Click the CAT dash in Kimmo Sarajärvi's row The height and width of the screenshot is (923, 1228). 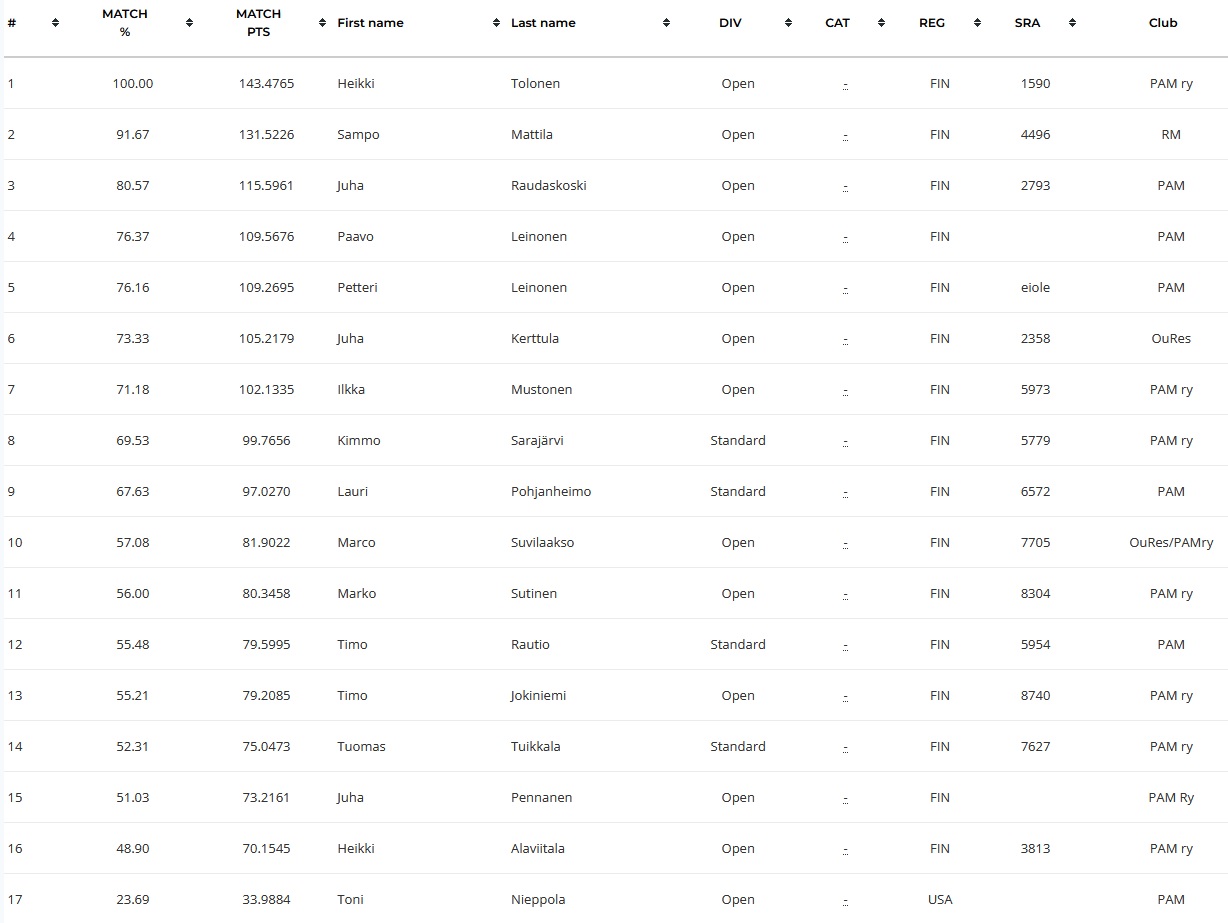click(845, 441)
